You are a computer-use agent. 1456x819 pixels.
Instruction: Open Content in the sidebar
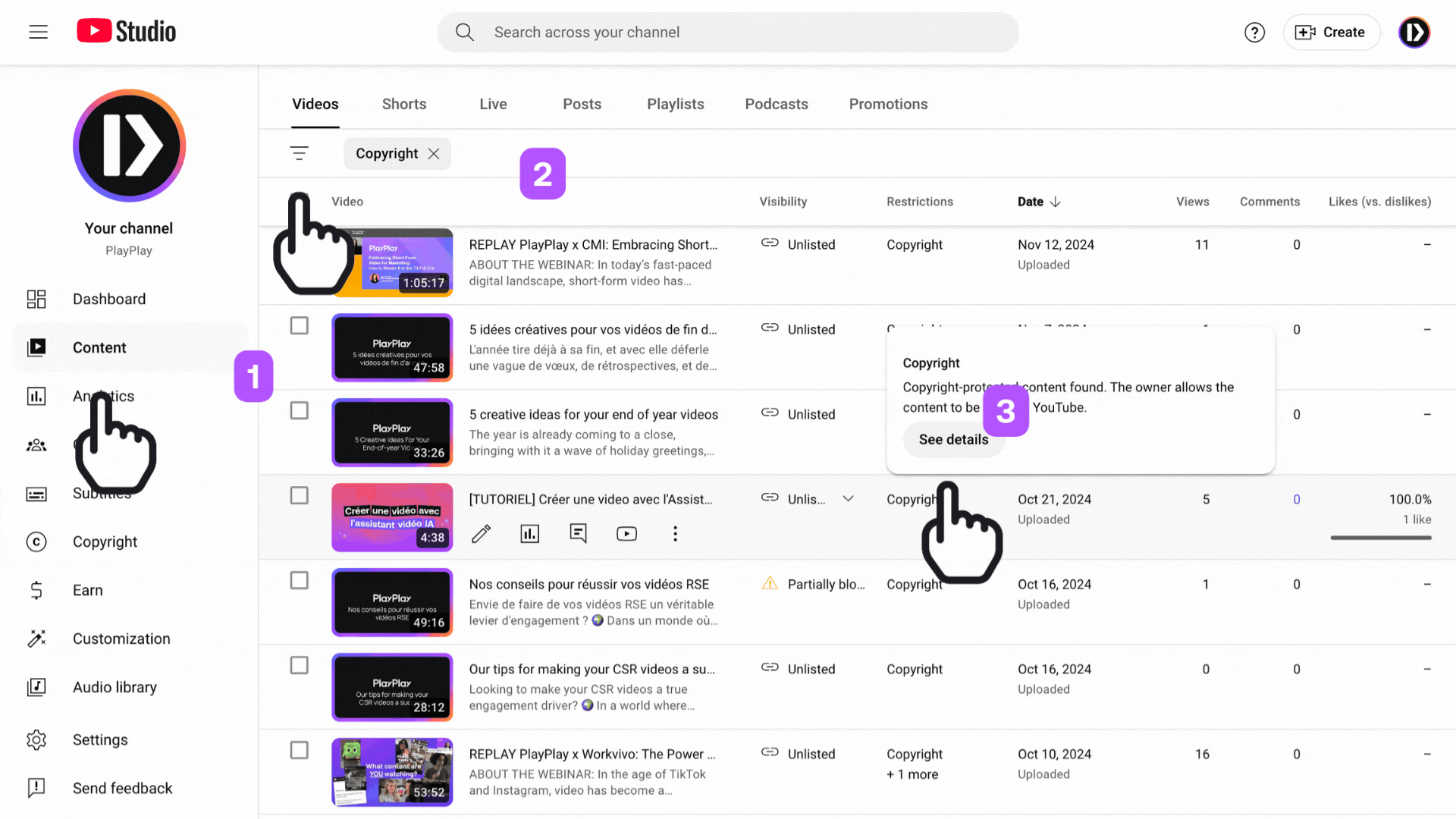point(130,347)
